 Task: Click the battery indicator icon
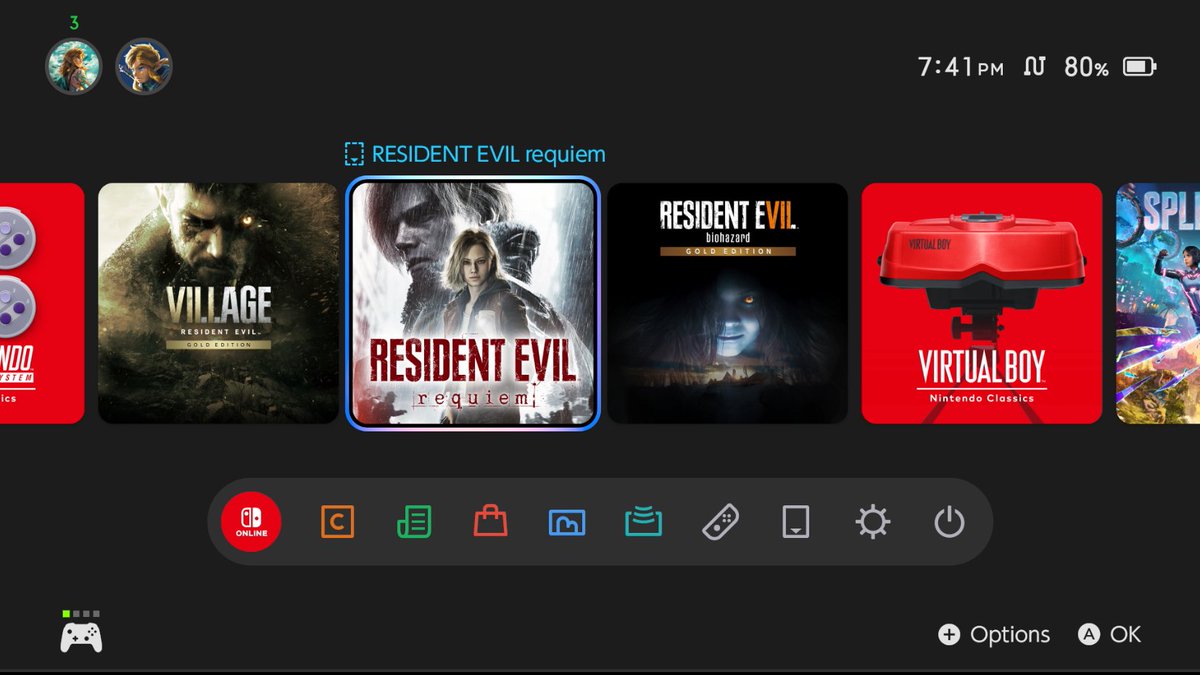(1139, 67)
